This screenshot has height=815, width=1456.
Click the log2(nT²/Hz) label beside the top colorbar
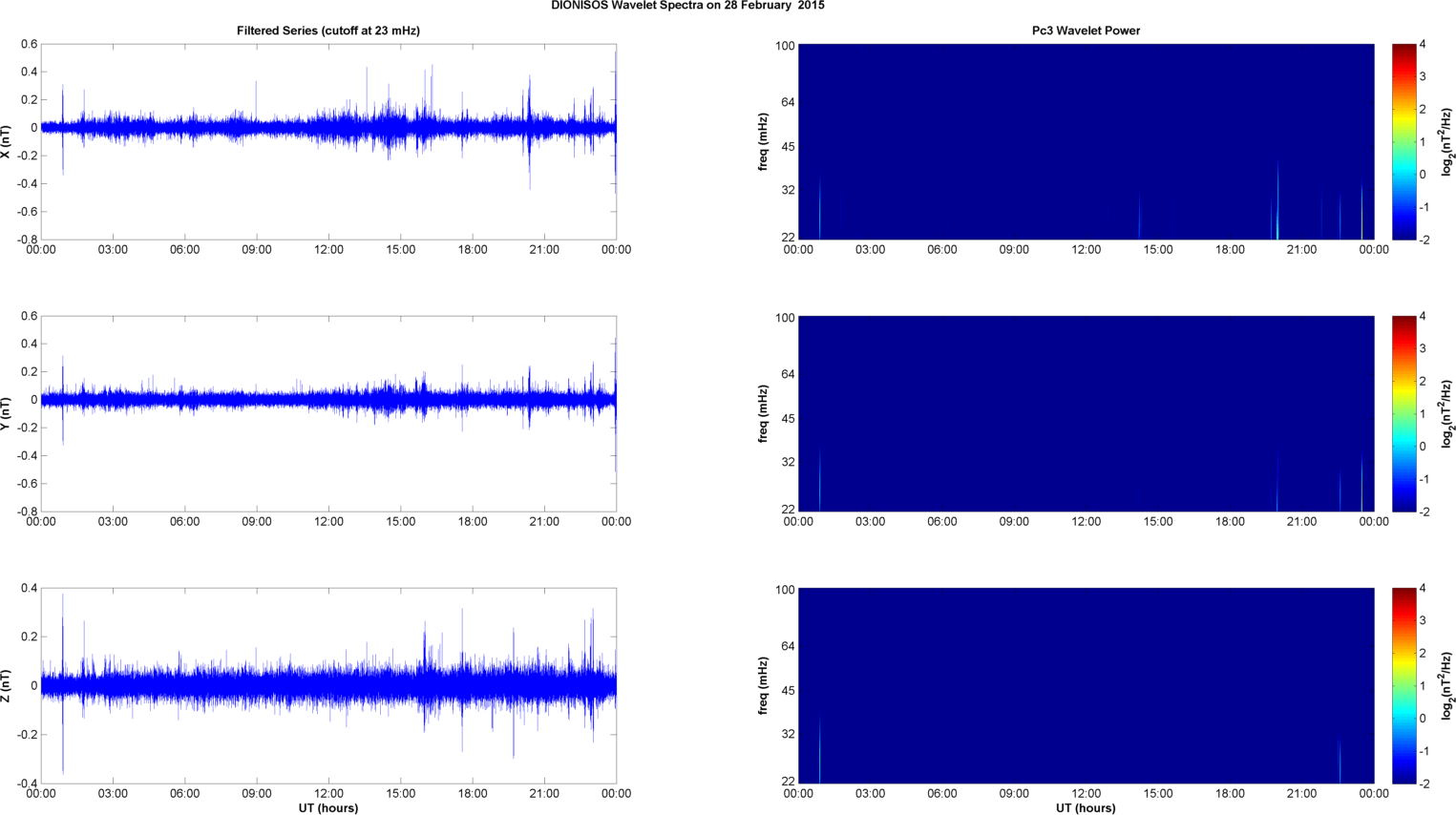pyautogui.click(x=1447, y=142)
